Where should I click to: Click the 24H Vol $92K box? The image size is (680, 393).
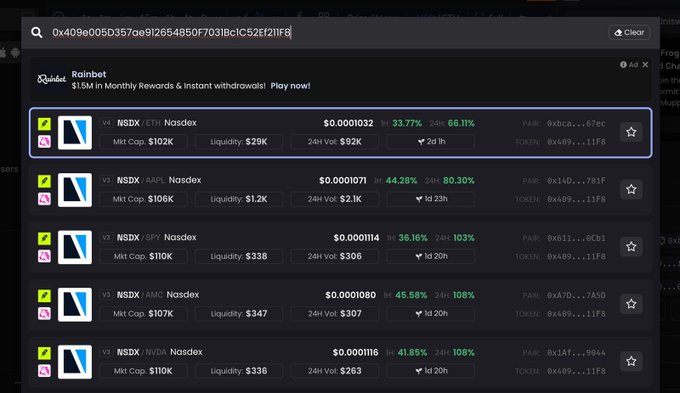click(x=334, y=142)
